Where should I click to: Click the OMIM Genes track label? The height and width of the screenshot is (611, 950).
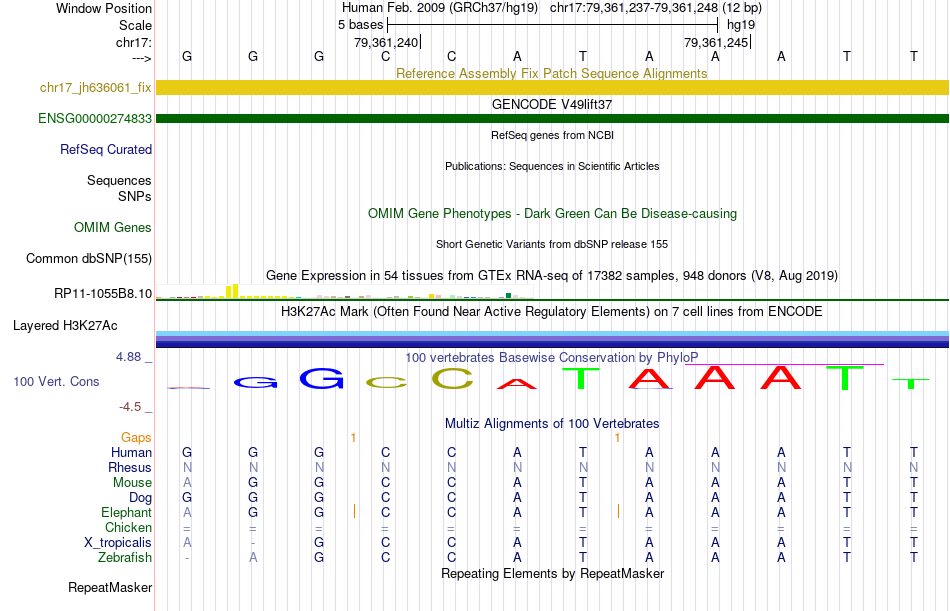pyautogui.click(x=112, y=228)
